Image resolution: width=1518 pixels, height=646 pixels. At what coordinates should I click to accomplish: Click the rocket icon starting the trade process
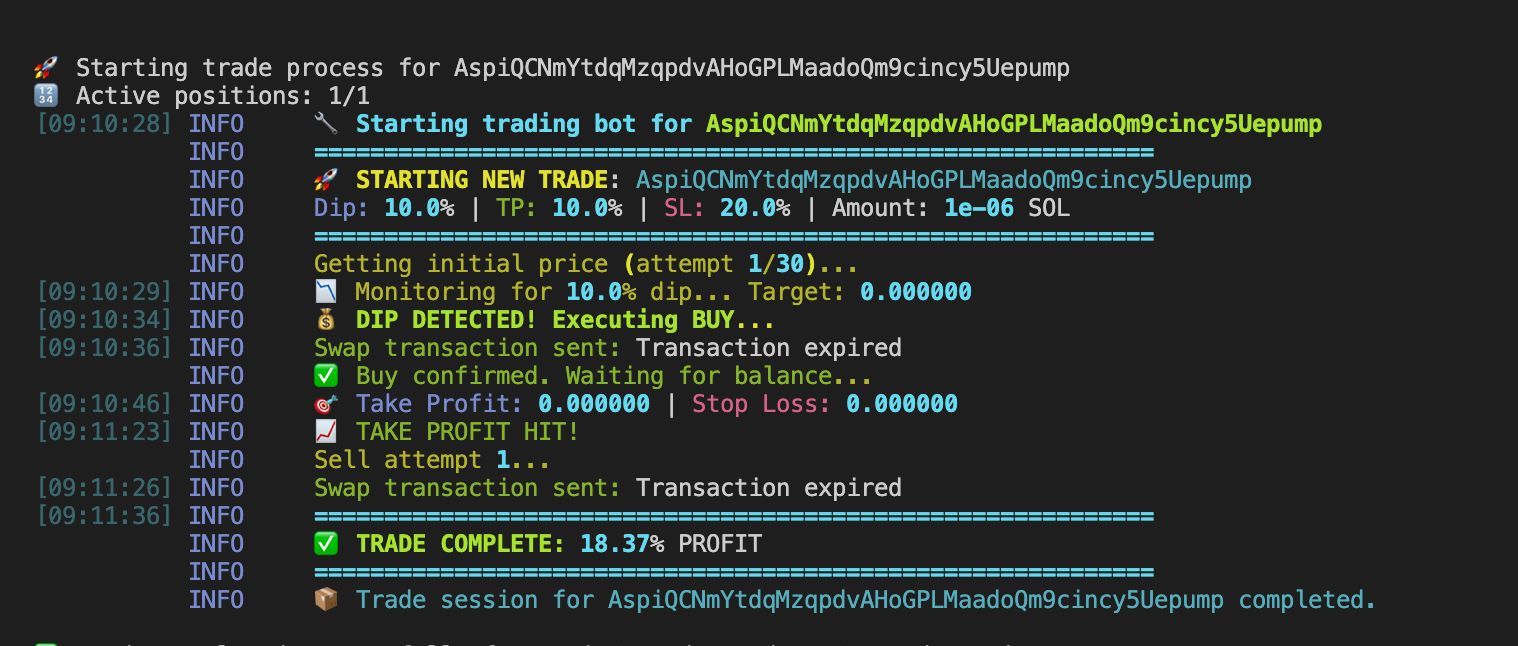[44, 66]
